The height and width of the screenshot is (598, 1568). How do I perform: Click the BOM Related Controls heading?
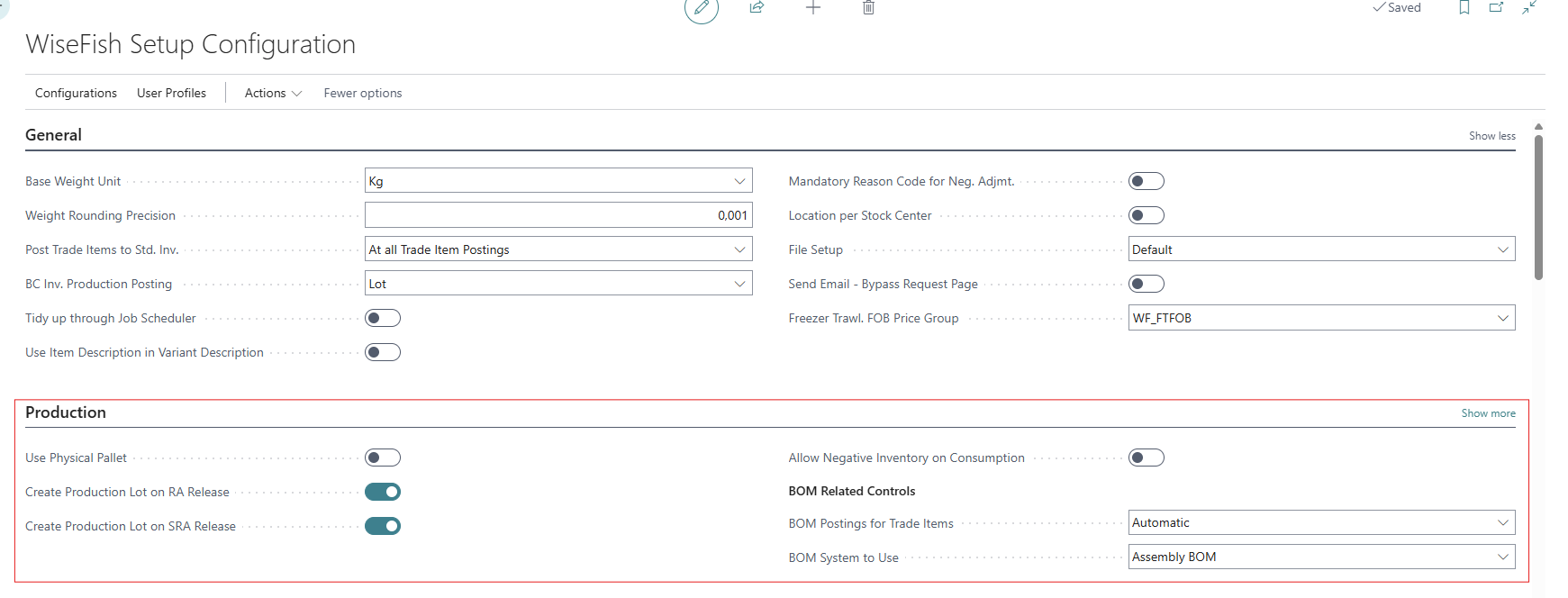click(x=852, y=491)
